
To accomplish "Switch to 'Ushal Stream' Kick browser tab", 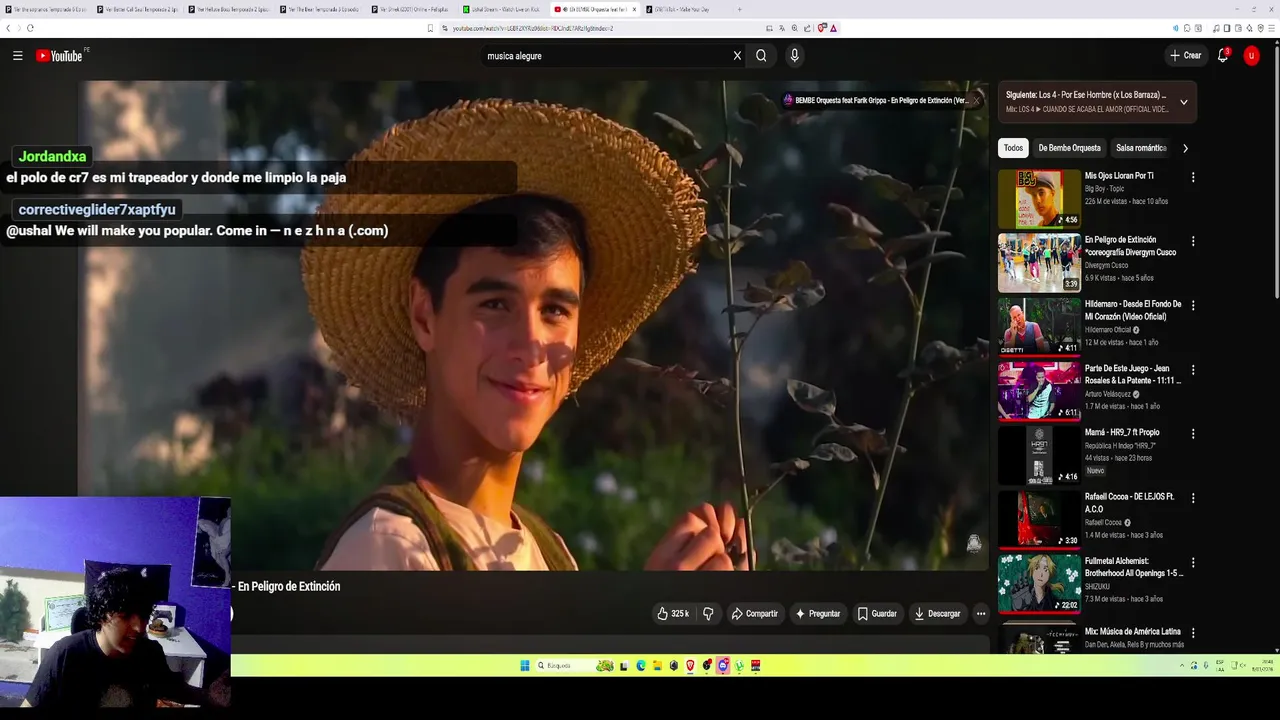I will (503, 9).
